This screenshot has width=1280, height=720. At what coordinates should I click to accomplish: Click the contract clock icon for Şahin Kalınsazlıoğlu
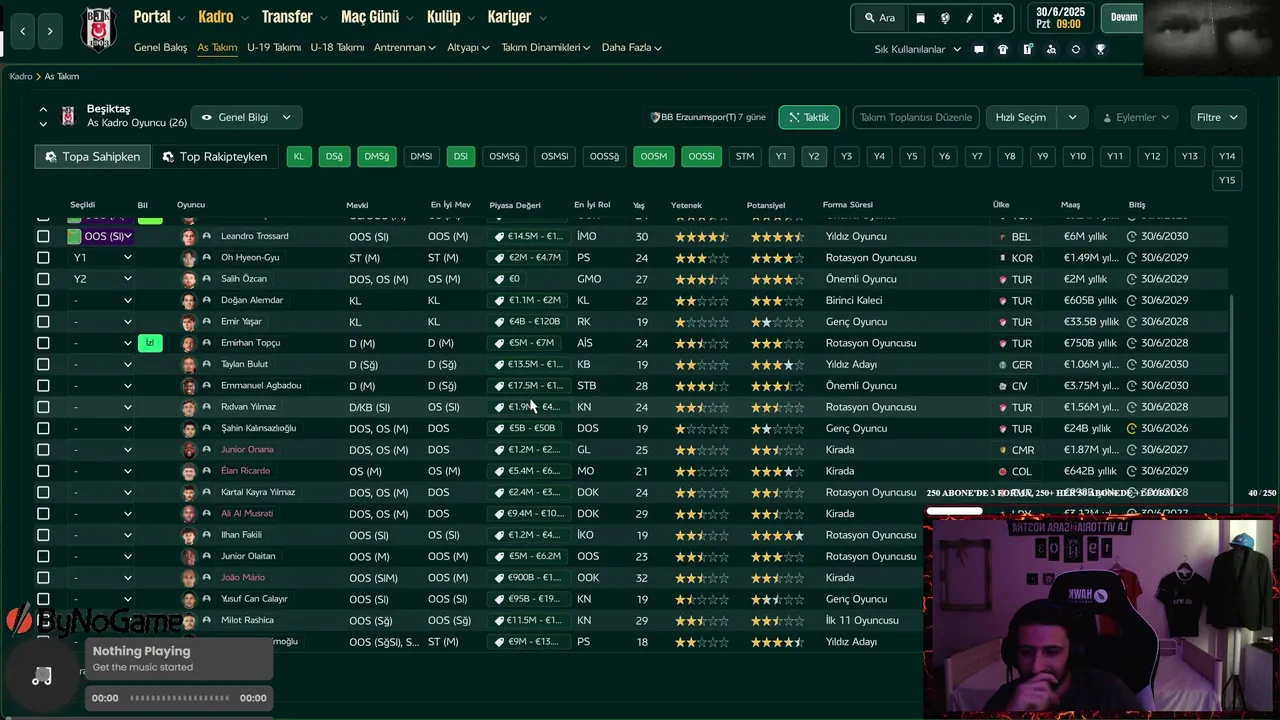[1132, 429]
